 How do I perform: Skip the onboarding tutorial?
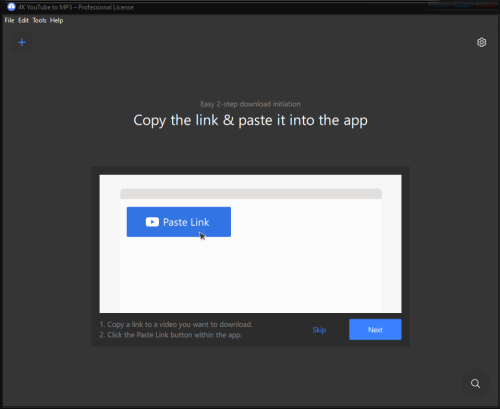pyautogui.click(x=319, y=330)
